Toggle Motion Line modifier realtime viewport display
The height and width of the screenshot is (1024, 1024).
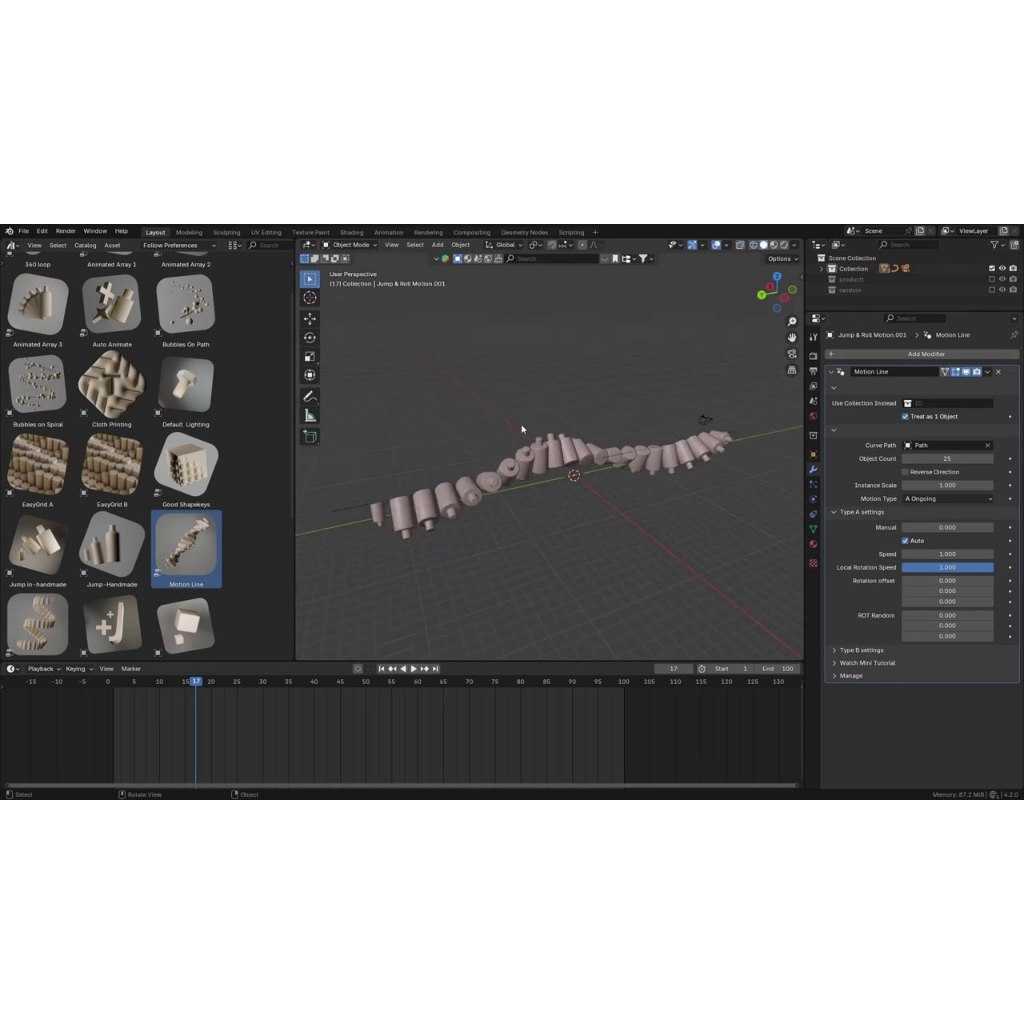pyautogui.click(x=967, y=372)
